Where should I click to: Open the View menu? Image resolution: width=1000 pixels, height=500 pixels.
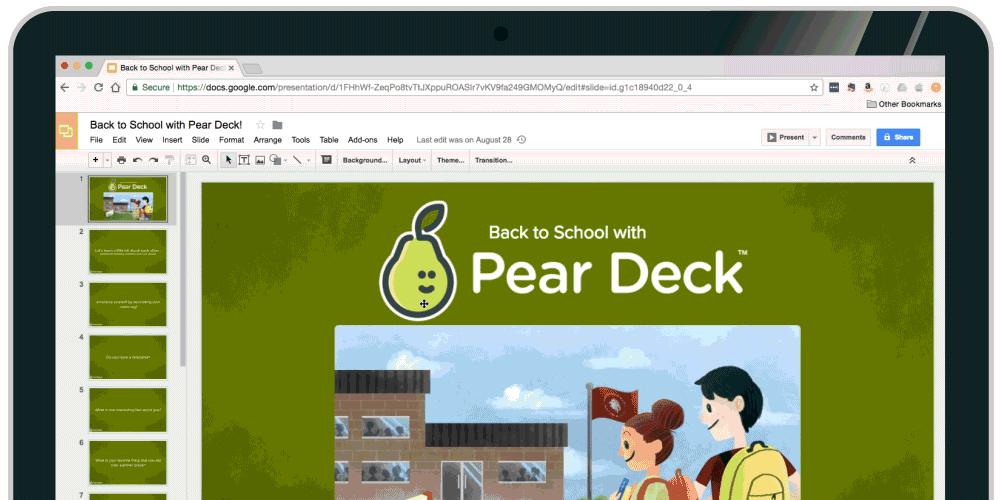(144, 140)
